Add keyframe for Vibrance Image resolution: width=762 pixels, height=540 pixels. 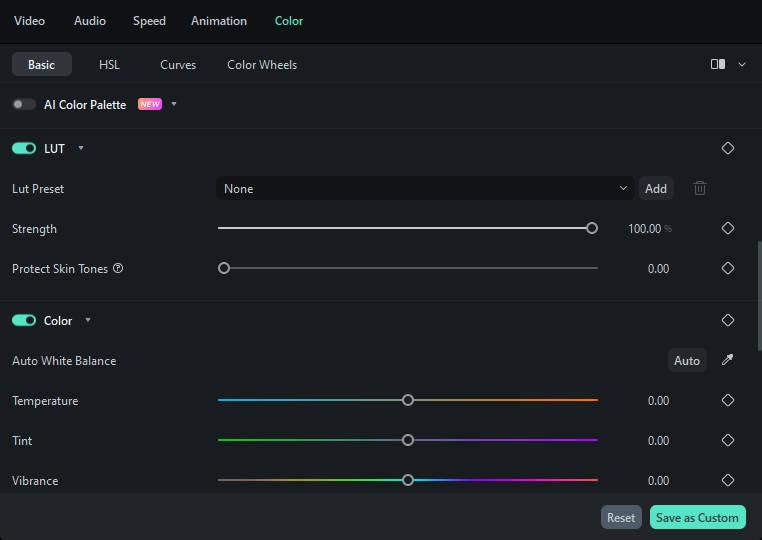pos(727,480)
